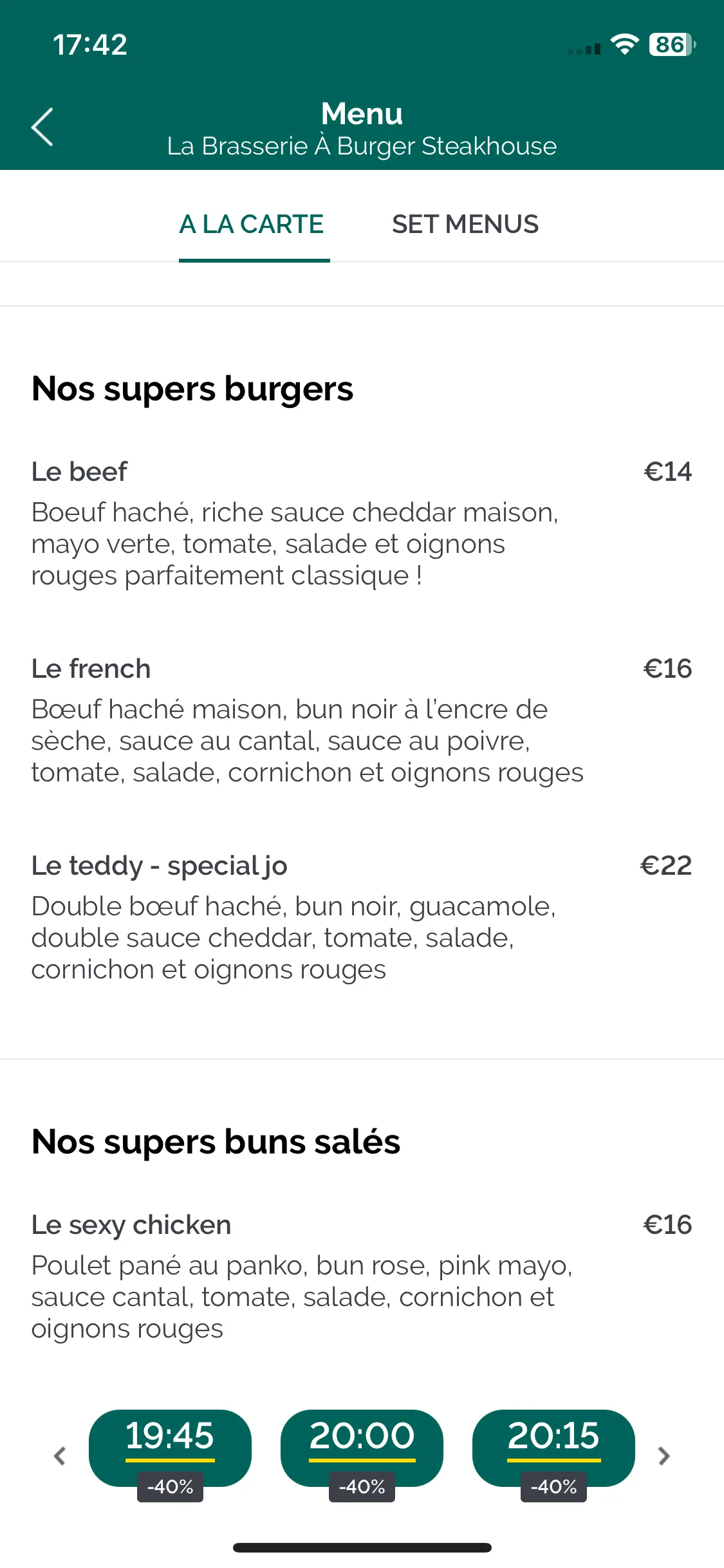Tap the 17:42 clock in status bar
Viewport: 724px width, 1568px height.
point(90,45)
